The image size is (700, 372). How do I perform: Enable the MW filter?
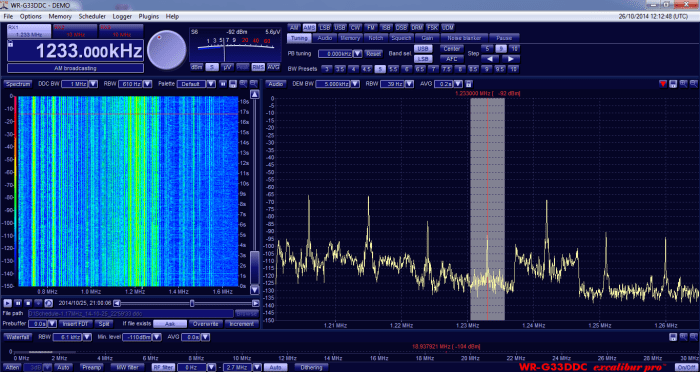click(x=128, y=368)
